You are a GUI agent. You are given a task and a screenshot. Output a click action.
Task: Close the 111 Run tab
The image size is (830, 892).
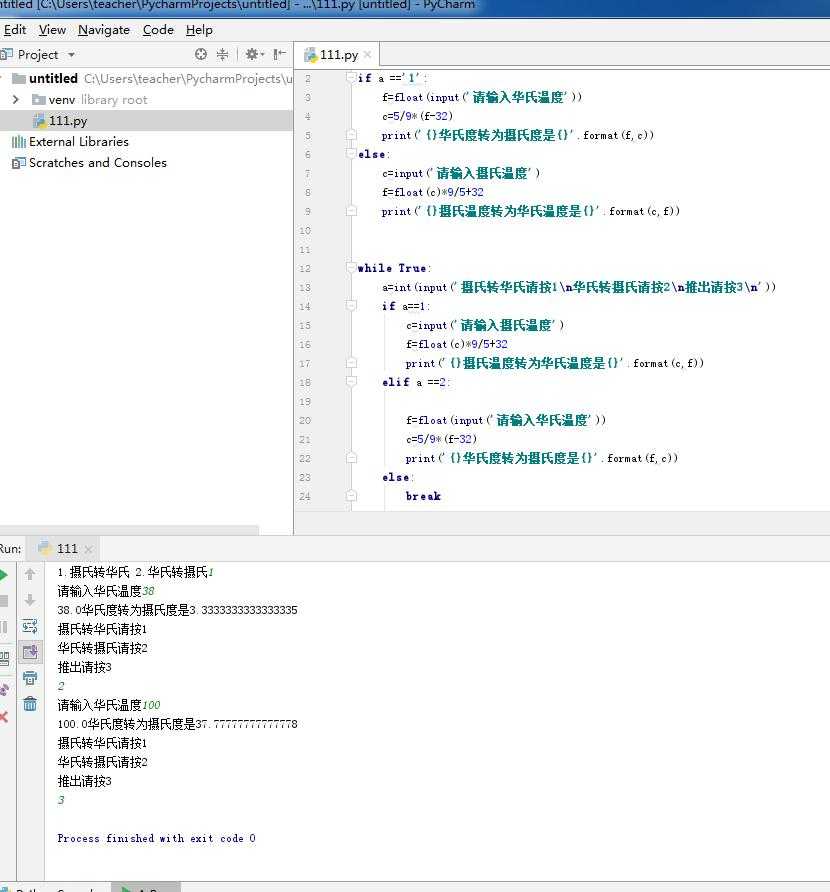[88, 549]
